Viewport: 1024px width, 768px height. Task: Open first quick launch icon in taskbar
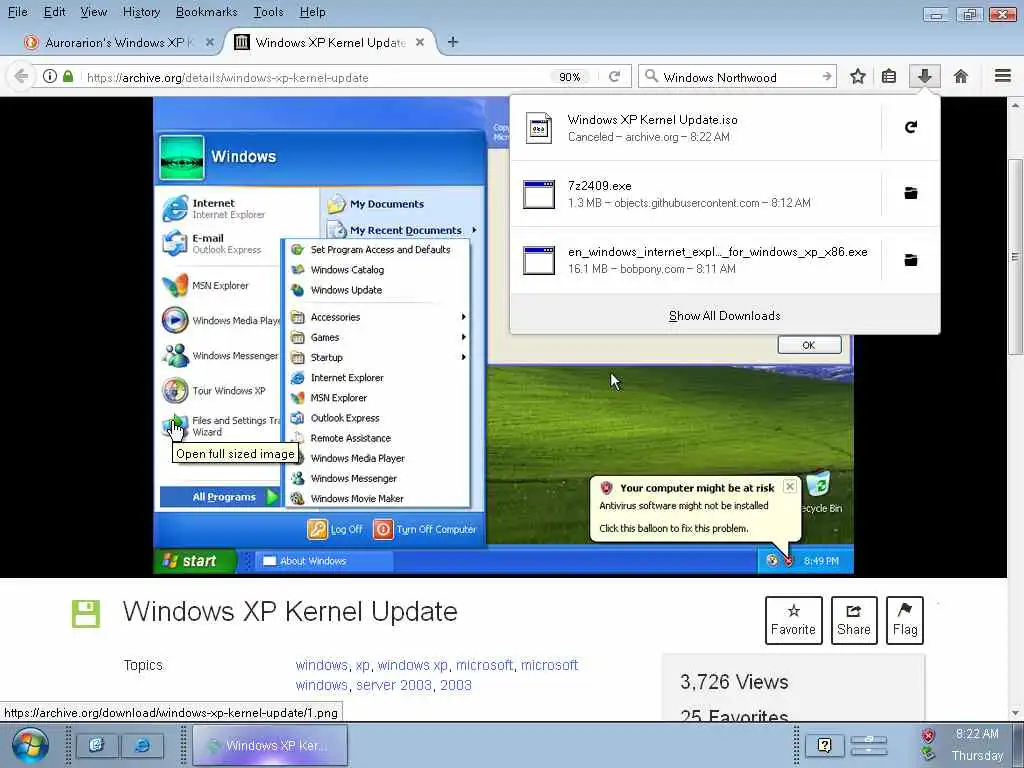(97, 745)
